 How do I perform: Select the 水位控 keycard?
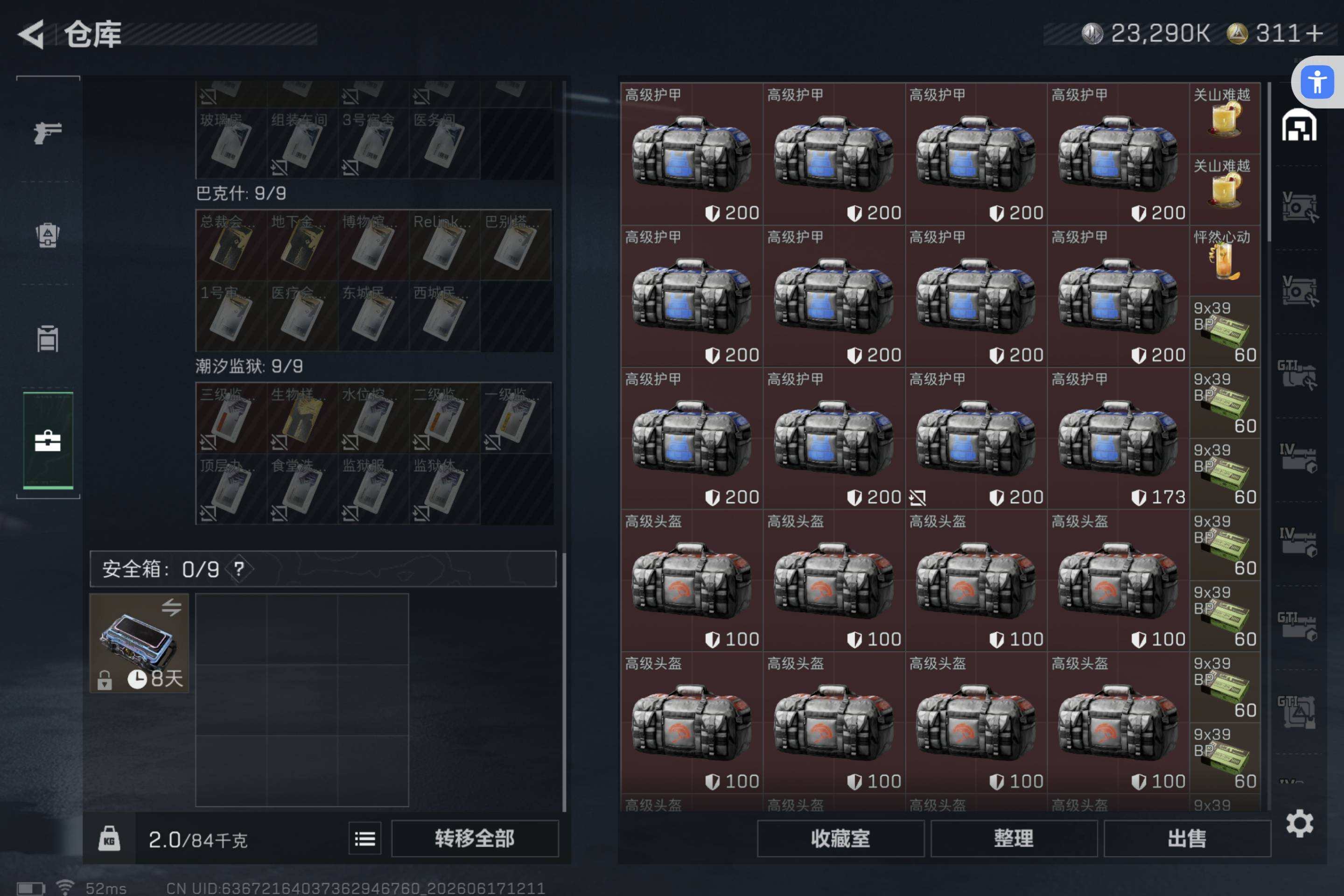[374, 418]
